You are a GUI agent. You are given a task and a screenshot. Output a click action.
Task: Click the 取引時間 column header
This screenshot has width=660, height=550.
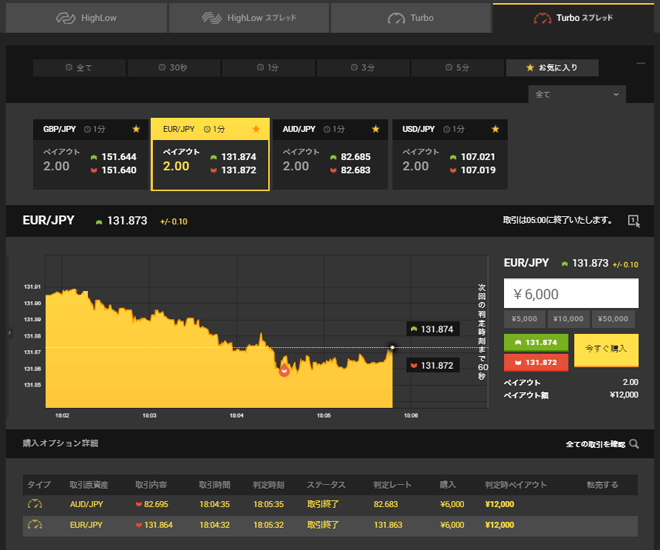pos(215,485)
